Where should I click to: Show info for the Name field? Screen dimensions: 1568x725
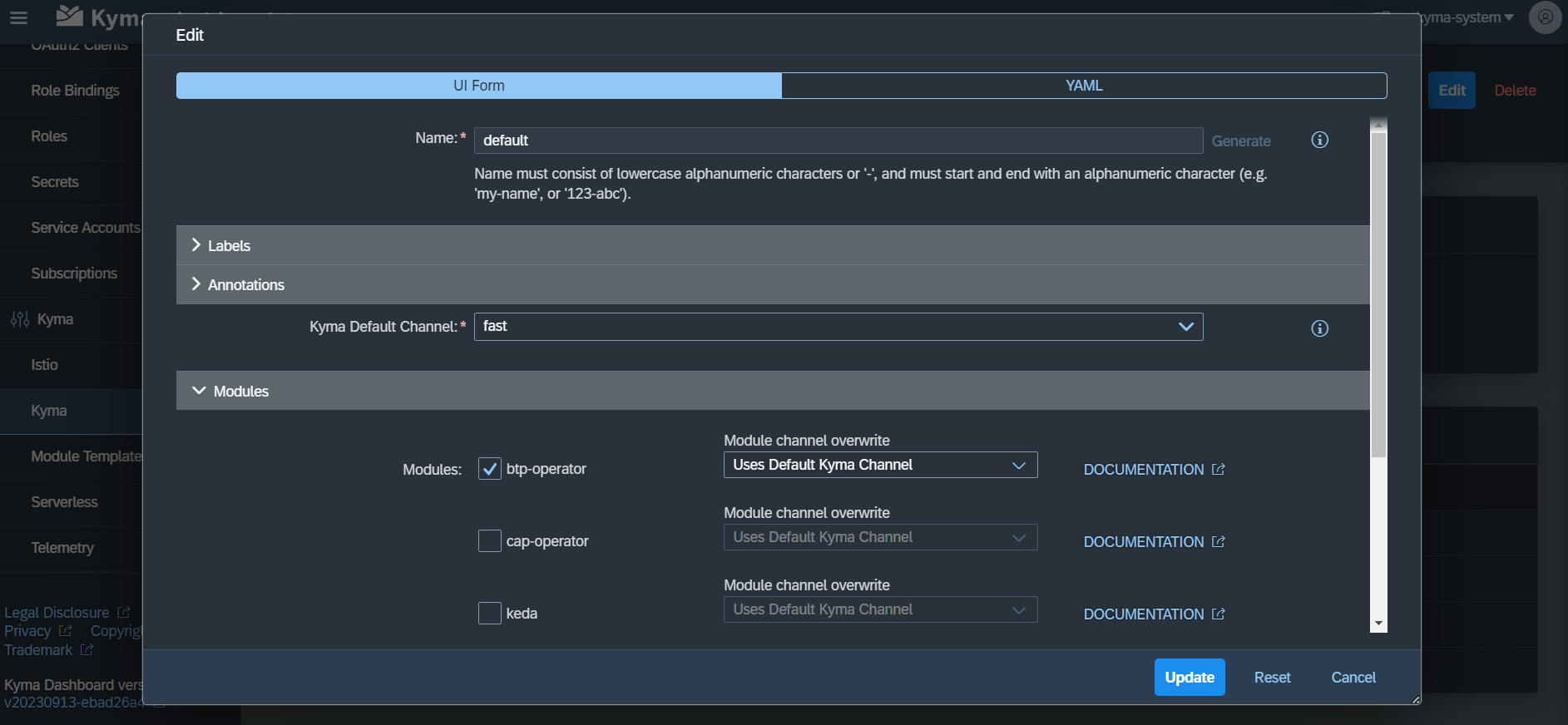point(1319,140)
